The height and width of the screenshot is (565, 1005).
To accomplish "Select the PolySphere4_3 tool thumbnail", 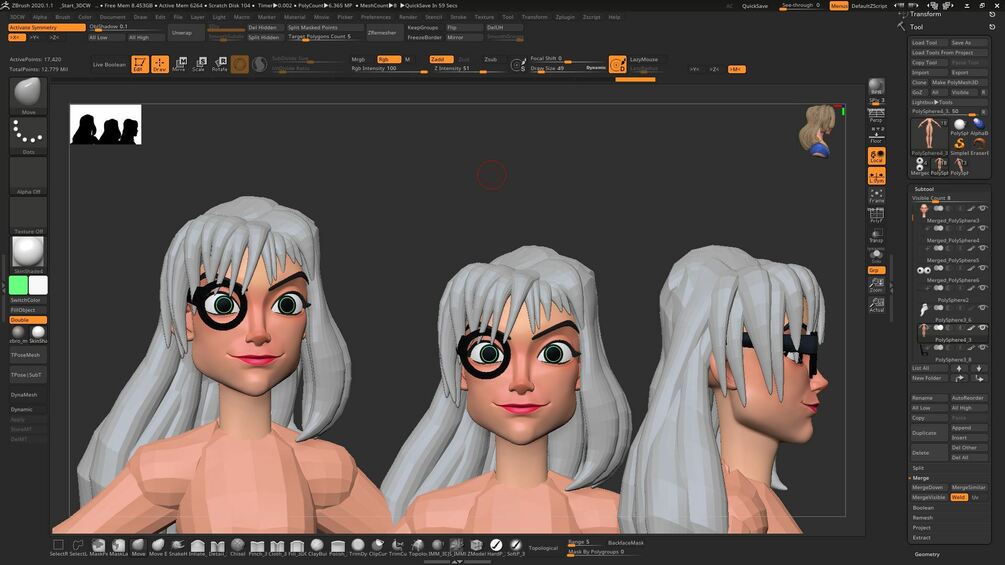I will coord(929,135).
